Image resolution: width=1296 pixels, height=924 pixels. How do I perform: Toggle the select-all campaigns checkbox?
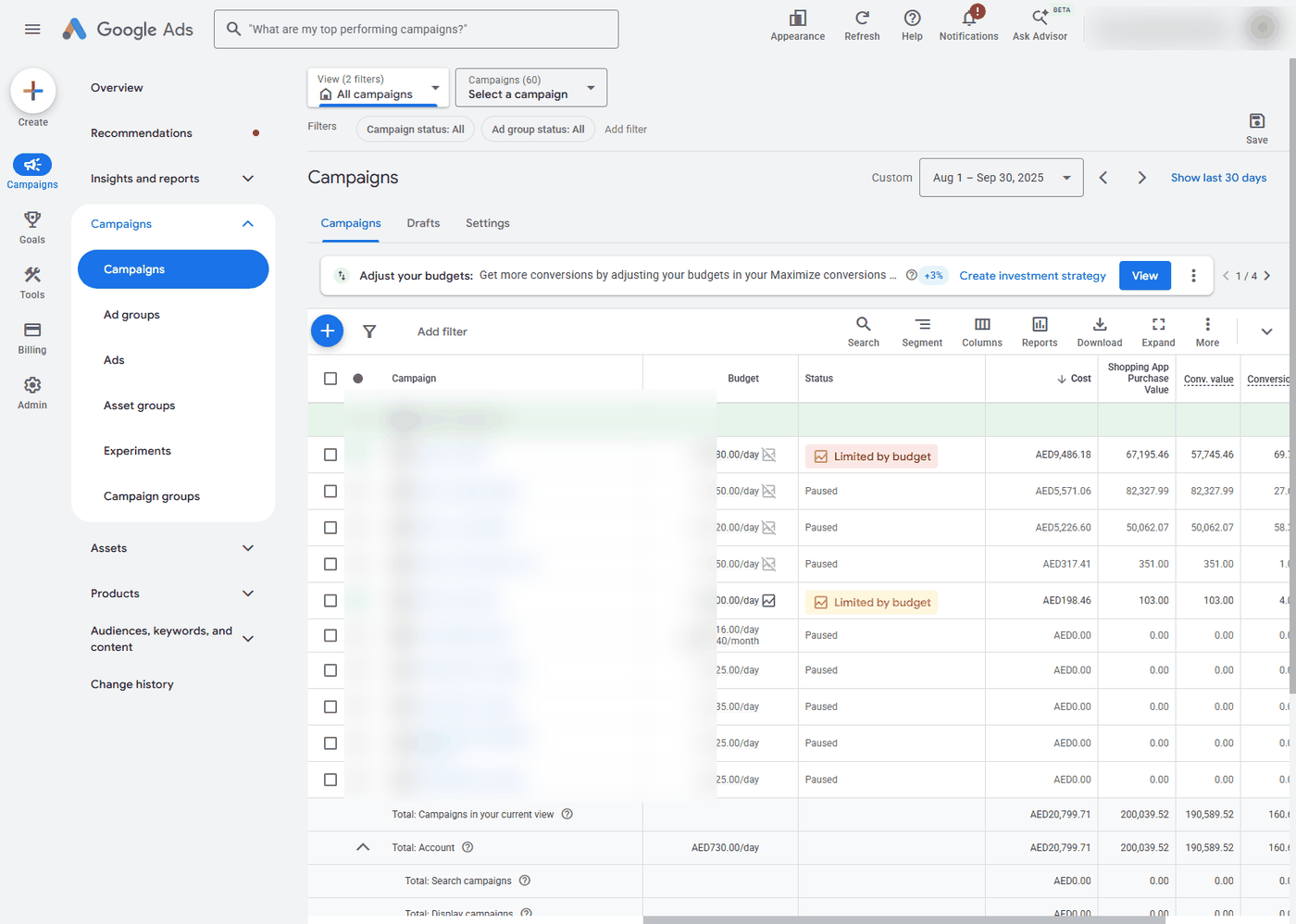pos(330,379)
